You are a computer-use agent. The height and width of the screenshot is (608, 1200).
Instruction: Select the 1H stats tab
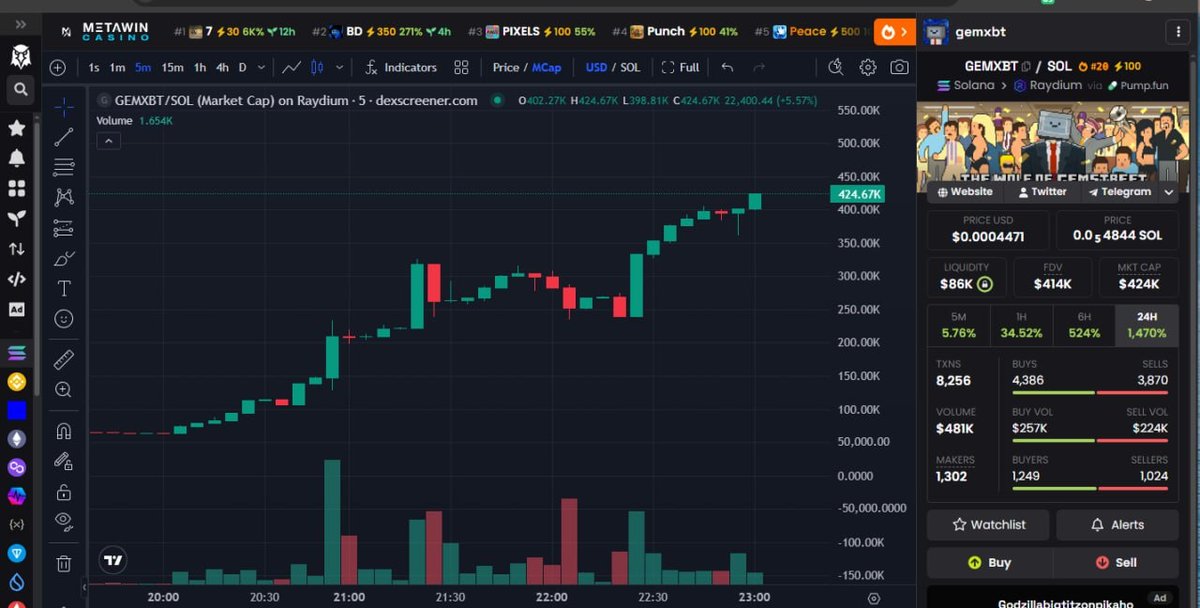[1021, 325]
